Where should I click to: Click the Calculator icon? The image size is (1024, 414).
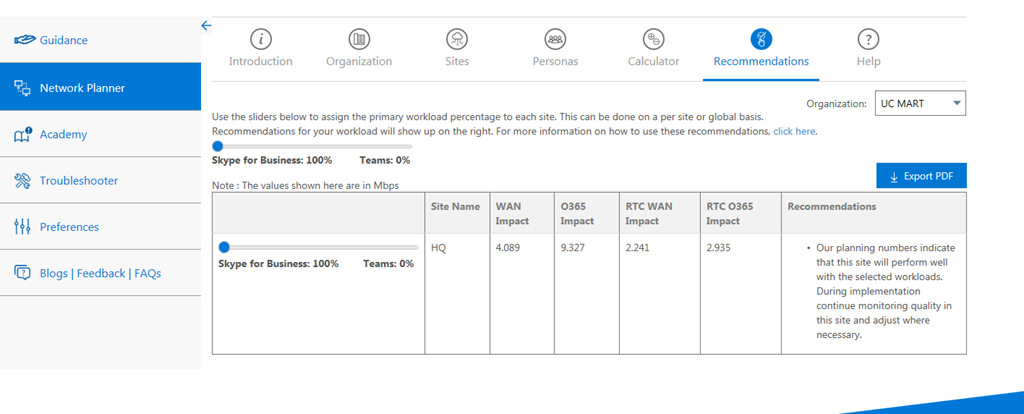coord(653,39)
